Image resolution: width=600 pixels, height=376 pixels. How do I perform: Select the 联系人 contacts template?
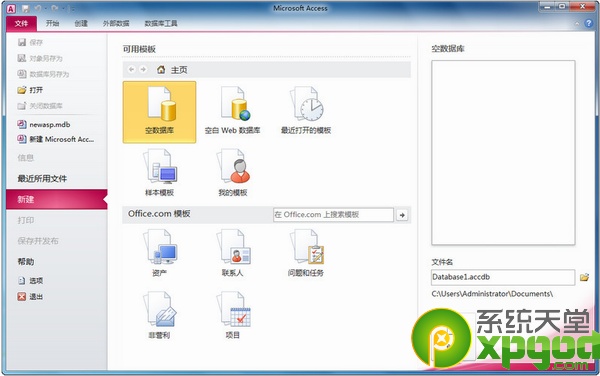click(233, 252)
